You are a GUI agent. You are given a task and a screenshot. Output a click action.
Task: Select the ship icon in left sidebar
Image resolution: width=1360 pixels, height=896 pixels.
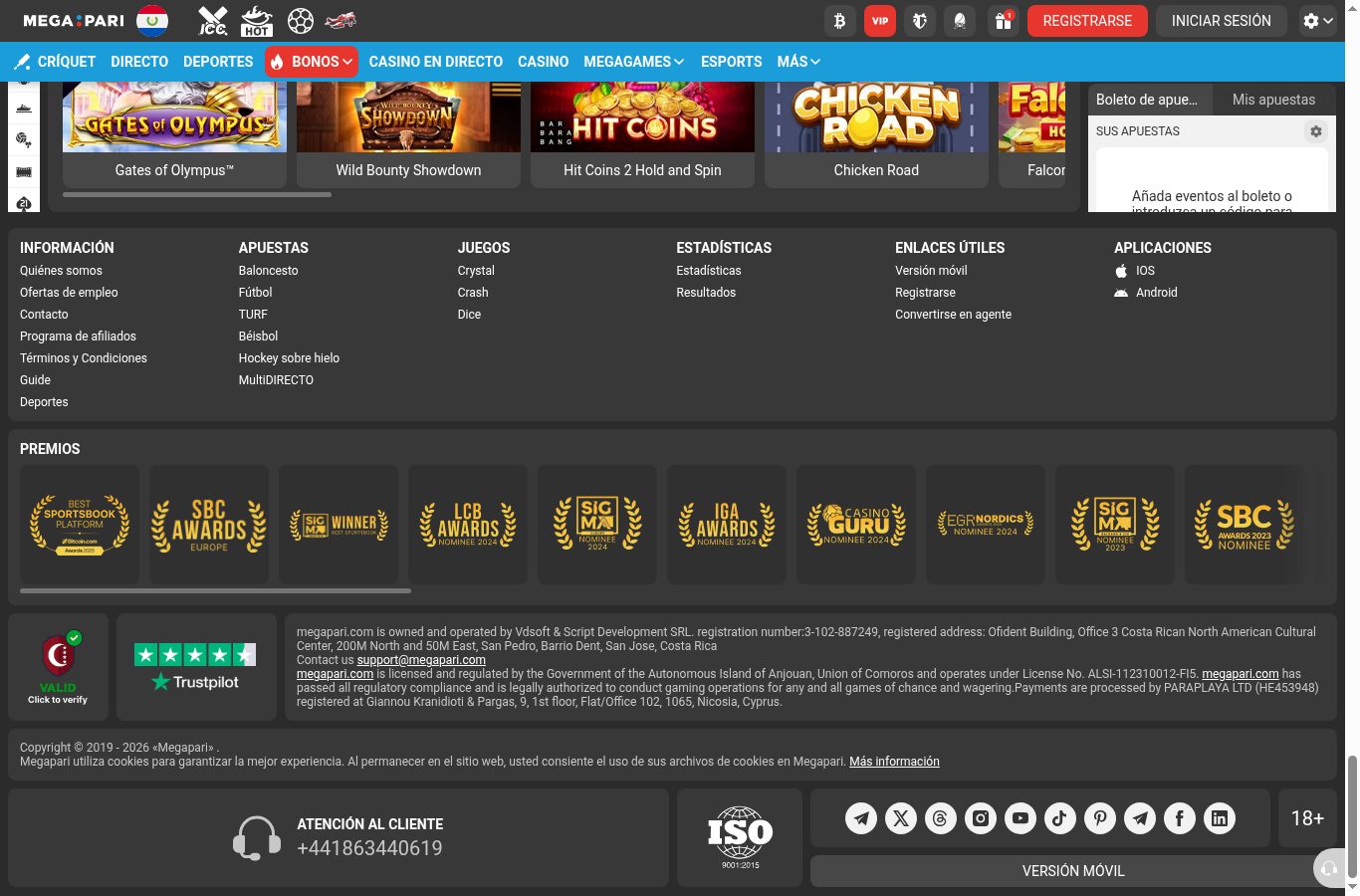click(x=24, y=108)
